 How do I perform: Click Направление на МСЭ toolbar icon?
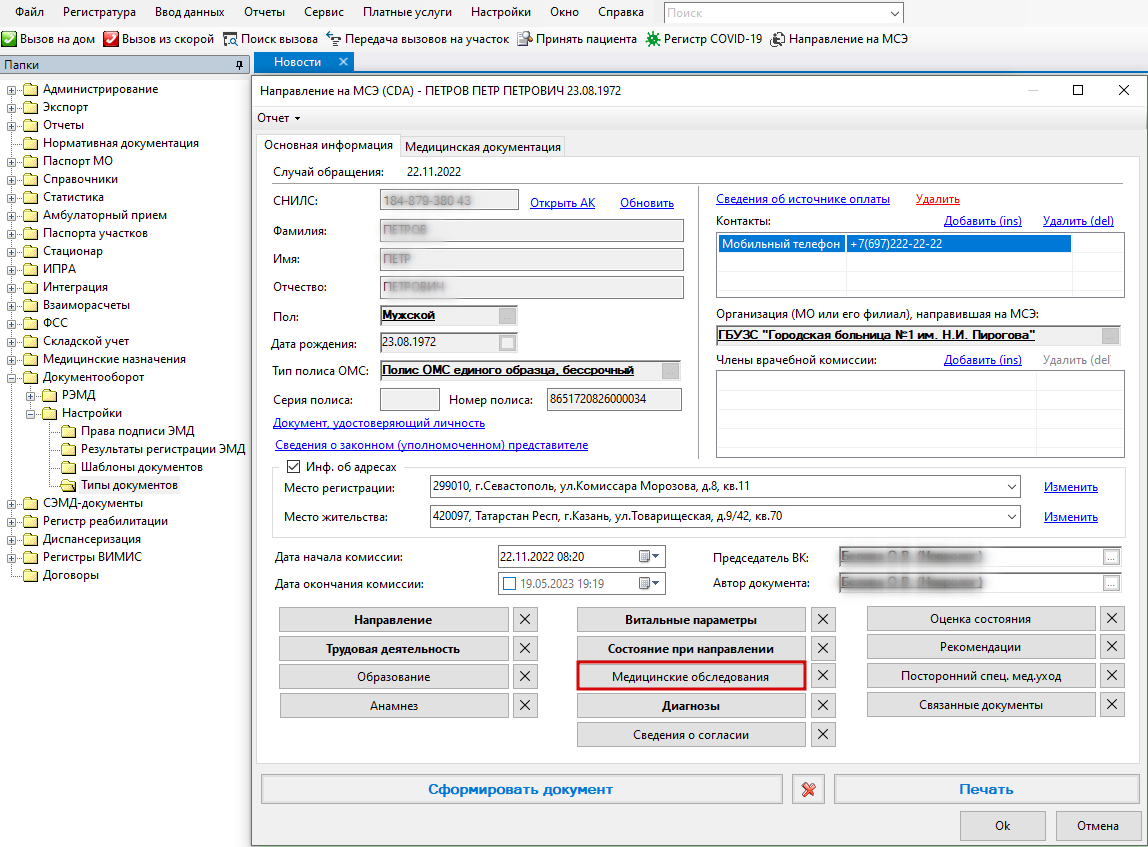[778, 39]
